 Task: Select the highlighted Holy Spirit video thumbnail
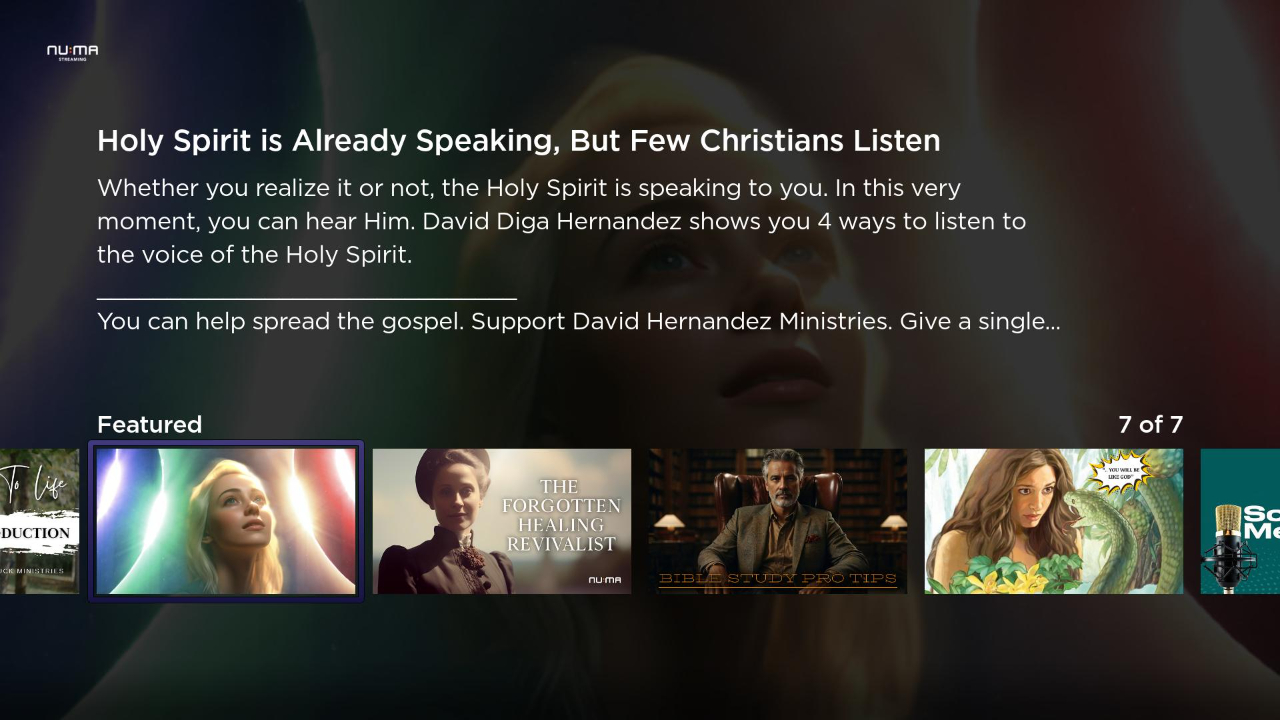tap(226, 521)
